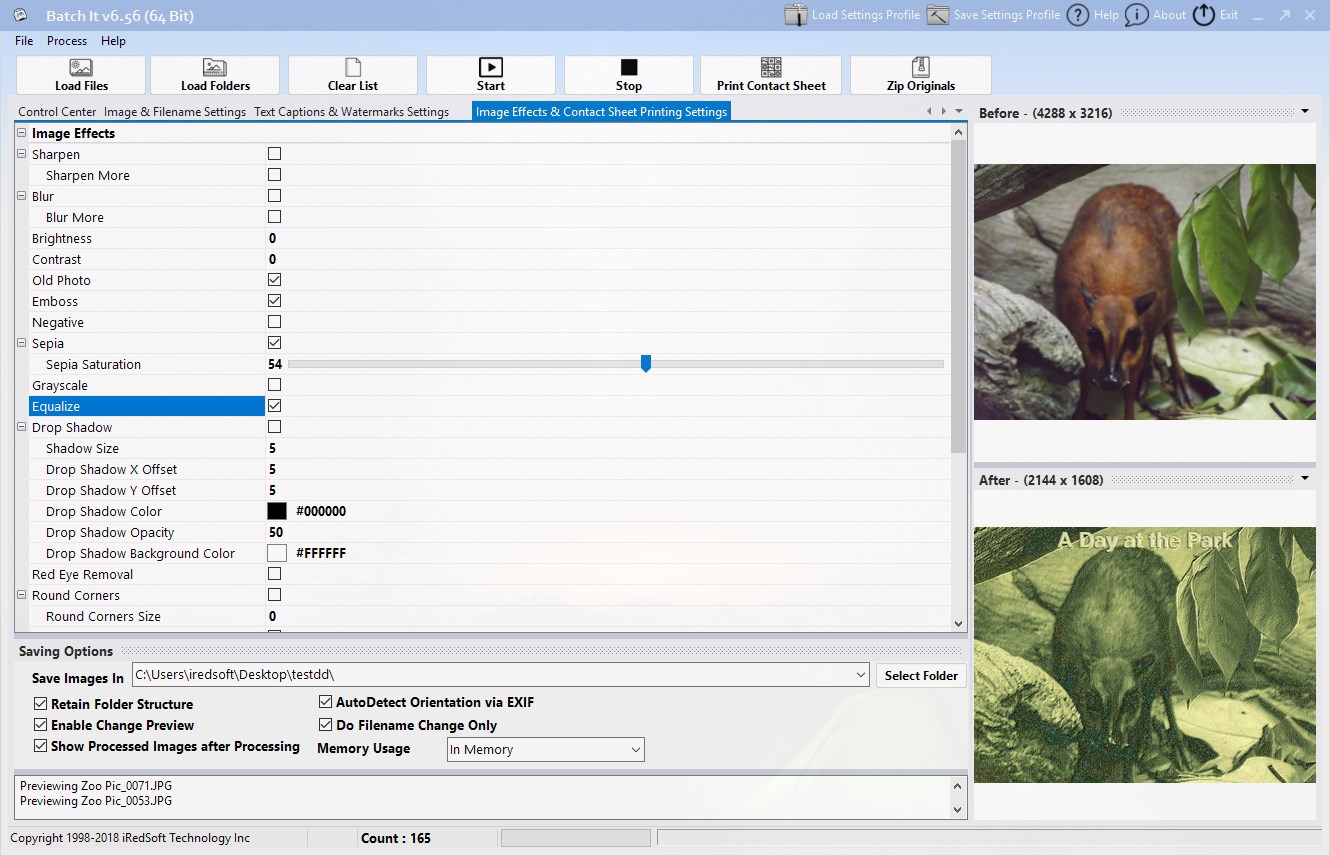The image size is (1330, 856).
Task: Collapse the Drop Shadow section
Action: (22, 427)
